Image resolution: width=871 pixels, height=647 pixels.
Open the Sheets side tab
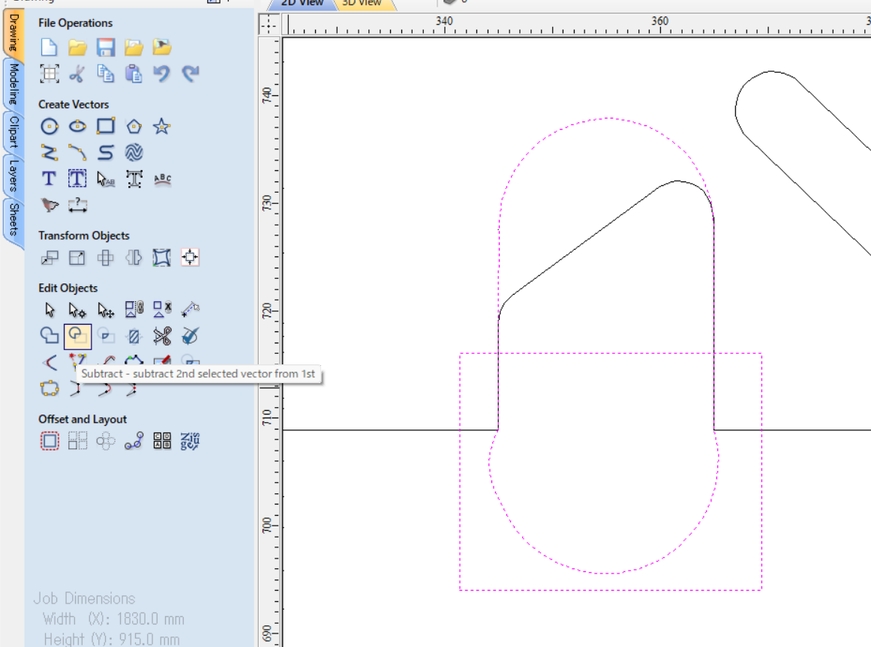coord(13,219)
